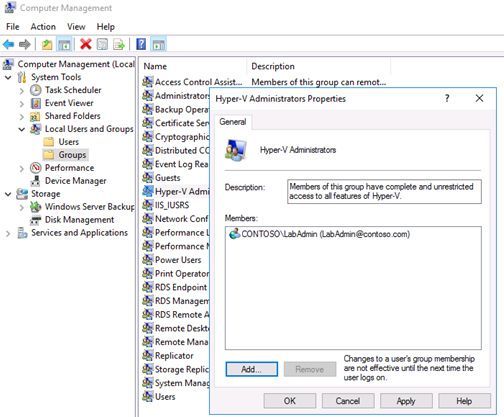The width and height of the screenshot is (504, 417).
Task: Expand the Event Viewer node
Action: click(22, 104)
